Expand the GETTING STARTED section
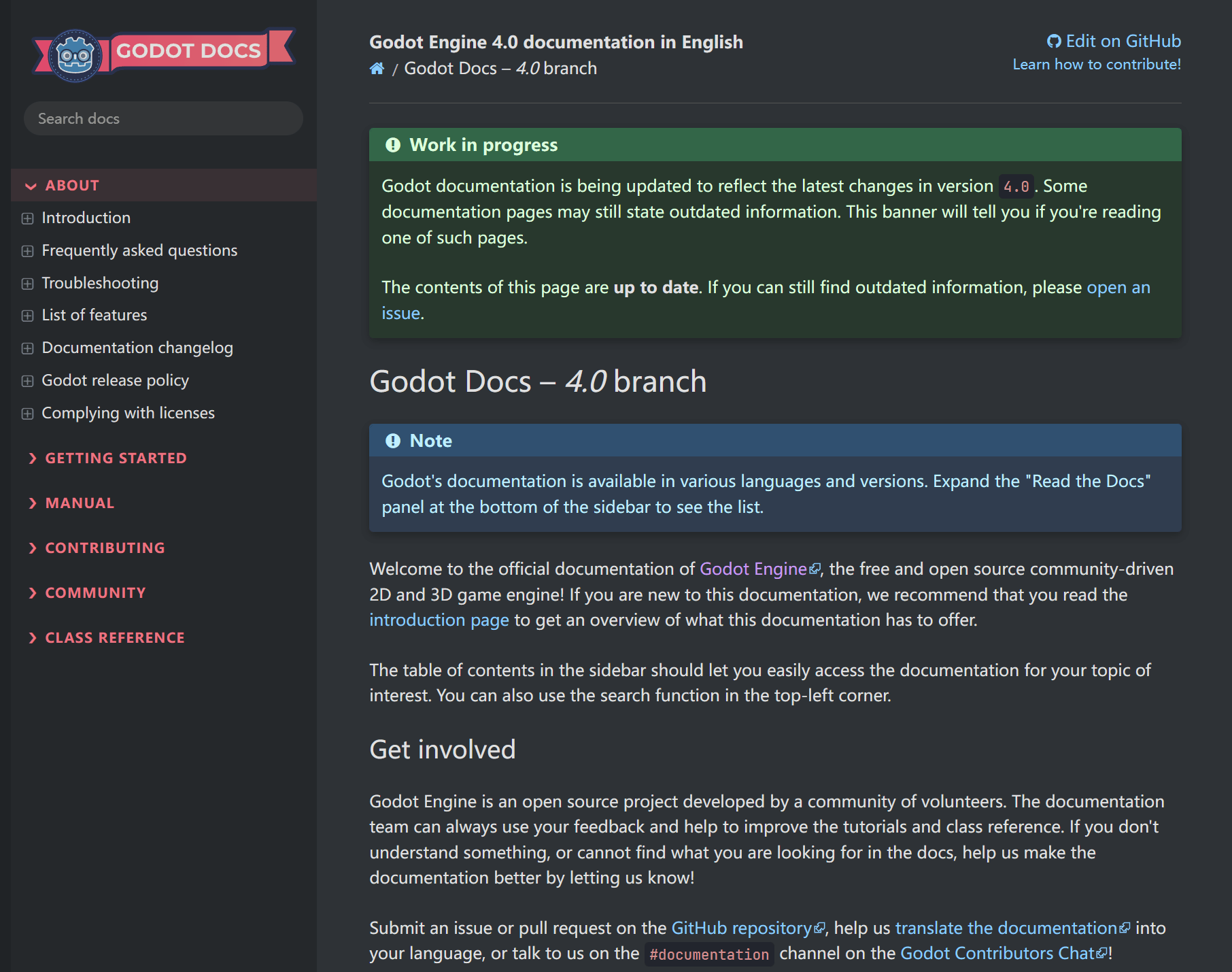This screenshot has width=1232, height=972. pyautogui.click(x=116, y=458)
